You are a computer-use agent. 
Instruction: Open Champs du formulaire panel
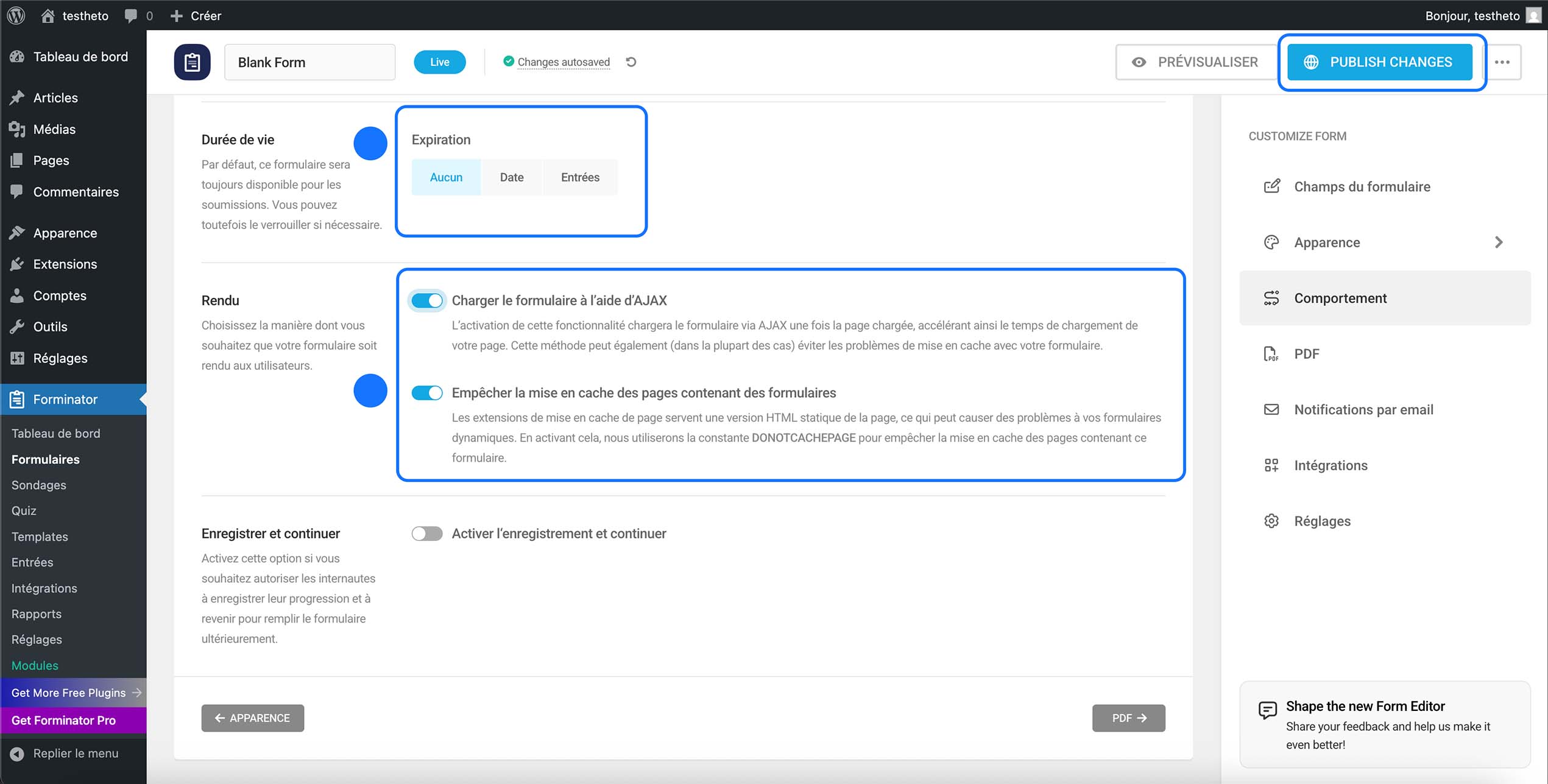(x=1362, y=186)
